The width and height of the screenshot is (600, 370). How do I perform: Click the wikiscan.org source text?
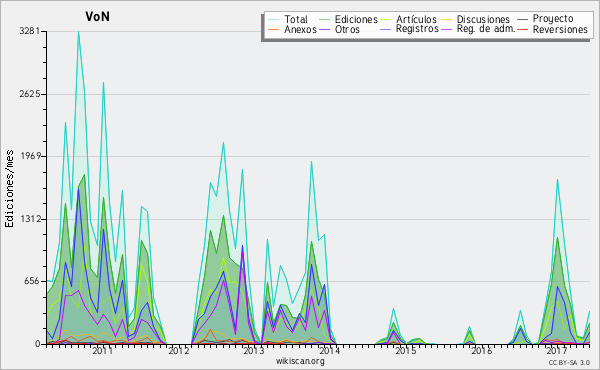[300, 361]
